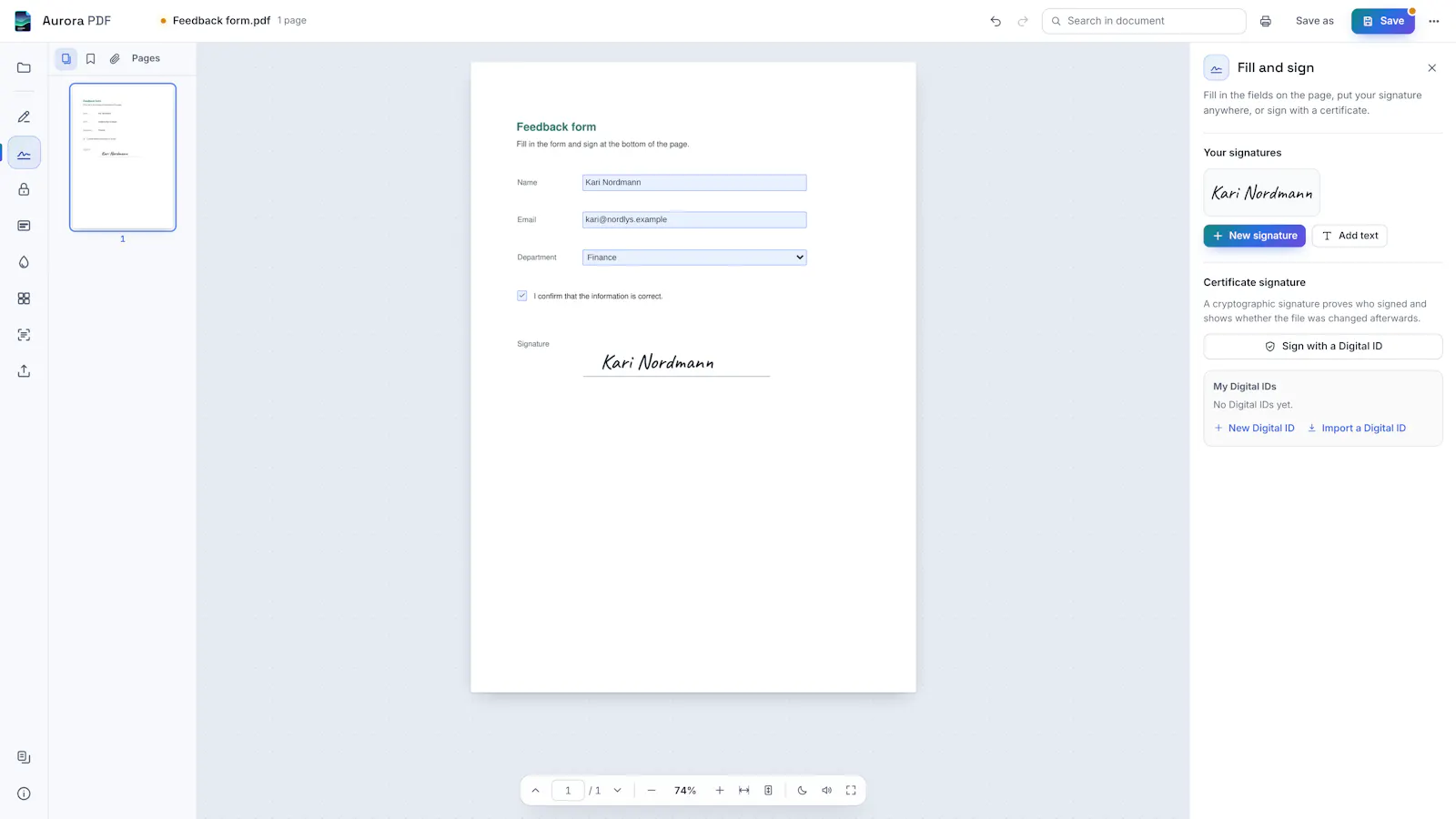1456x819 pixels.
Task: Click the page number input box
Action: point(568,791)
